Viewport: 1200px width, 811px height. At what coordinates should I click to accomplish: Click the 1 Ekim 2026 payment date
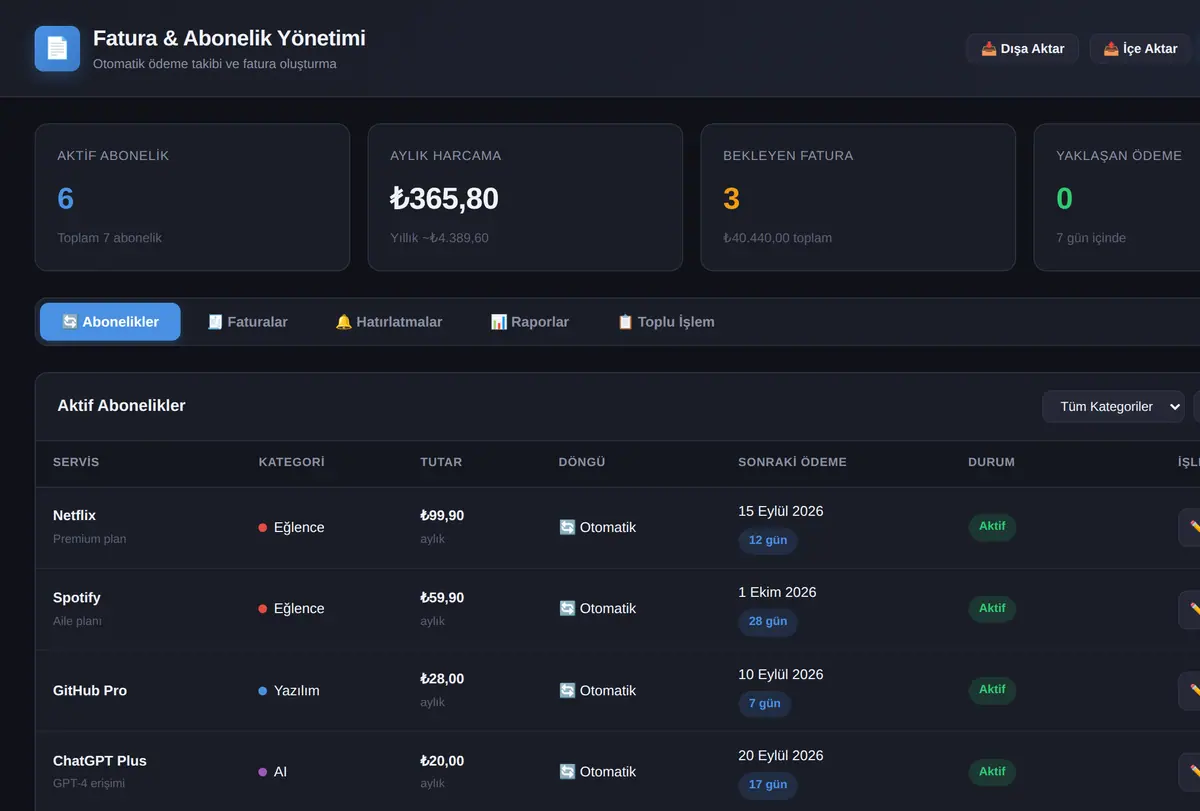tap(777, 592)
